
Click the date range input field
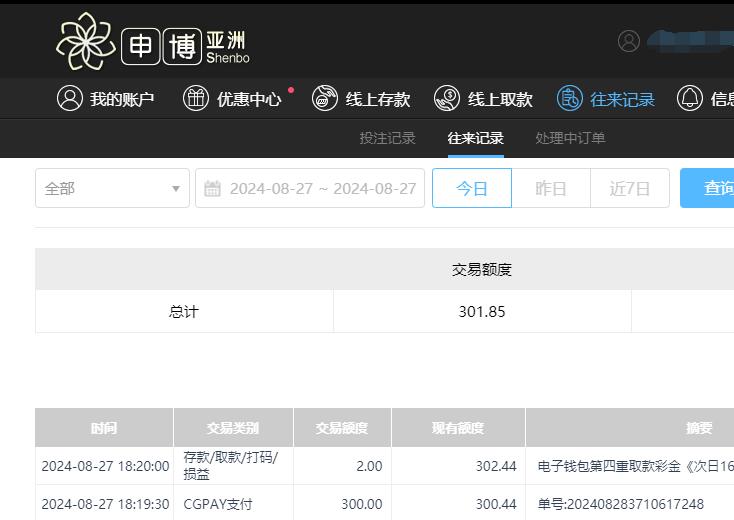click(x=310, y=188)
